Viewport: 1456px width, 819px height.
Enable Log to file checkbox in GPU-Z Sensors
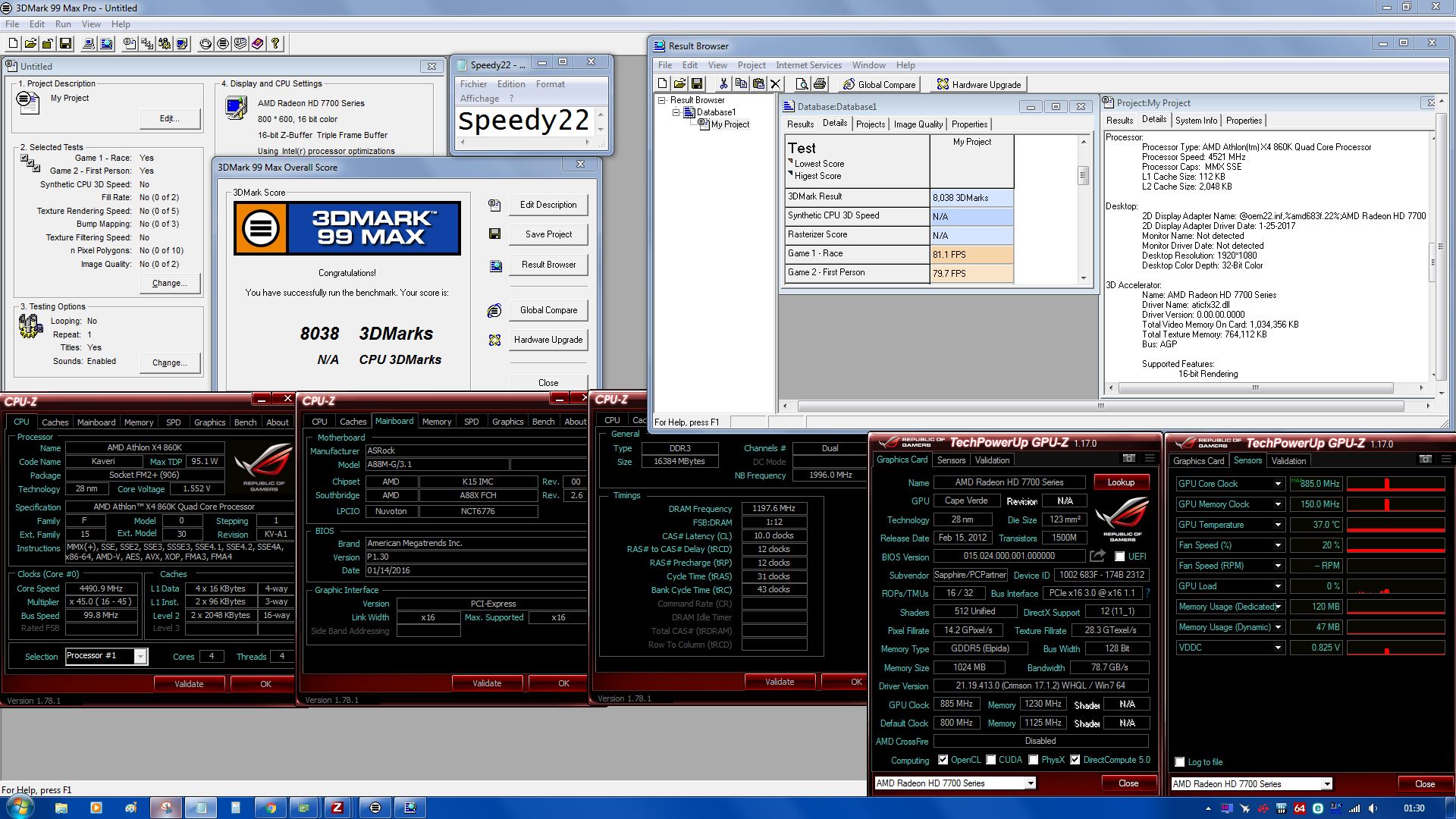(1179, 762)
